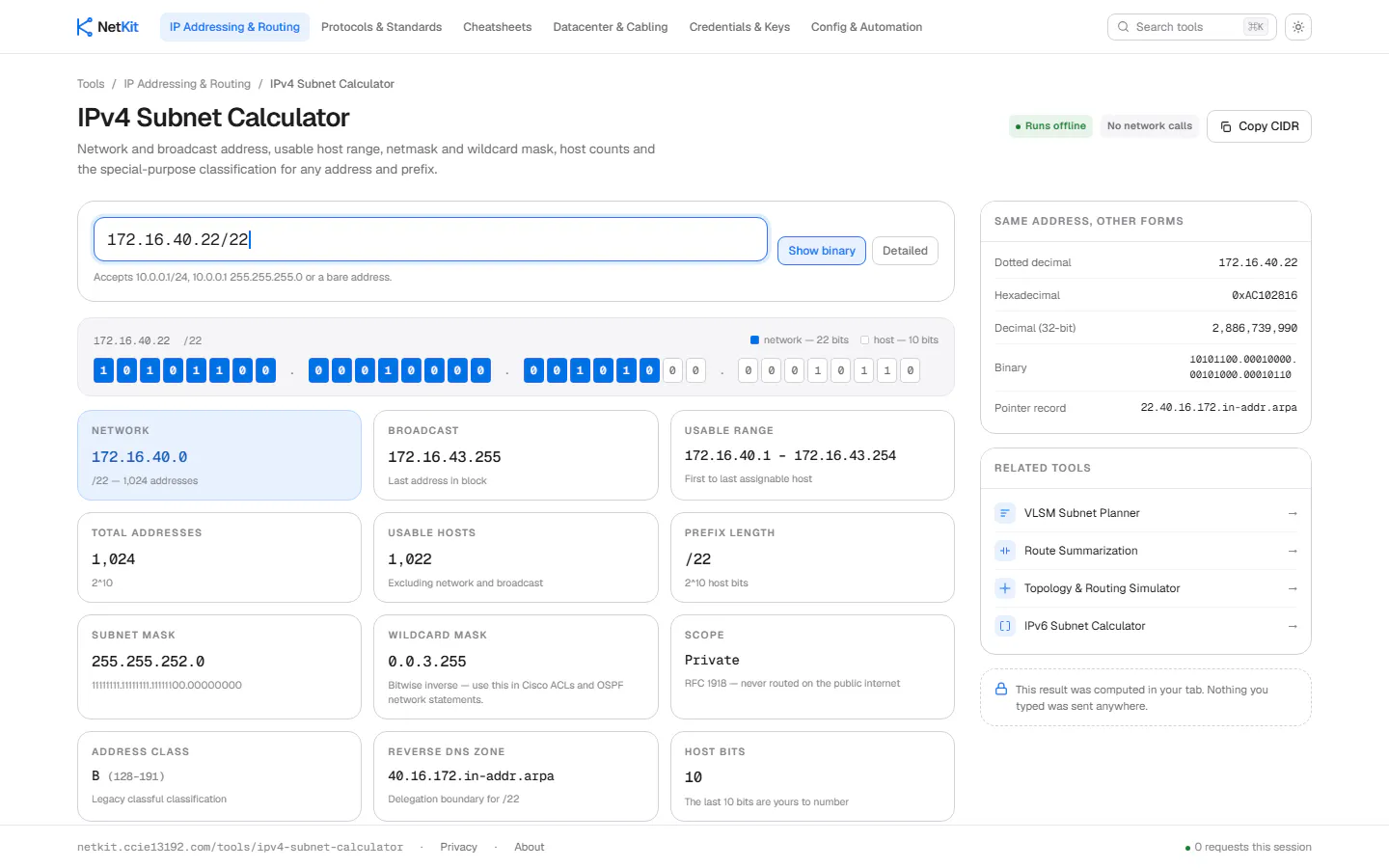This screenshot has width=1389, height=868.
Task: Click the Topology & Routing Simulator icon
Action: point(1005,588)
